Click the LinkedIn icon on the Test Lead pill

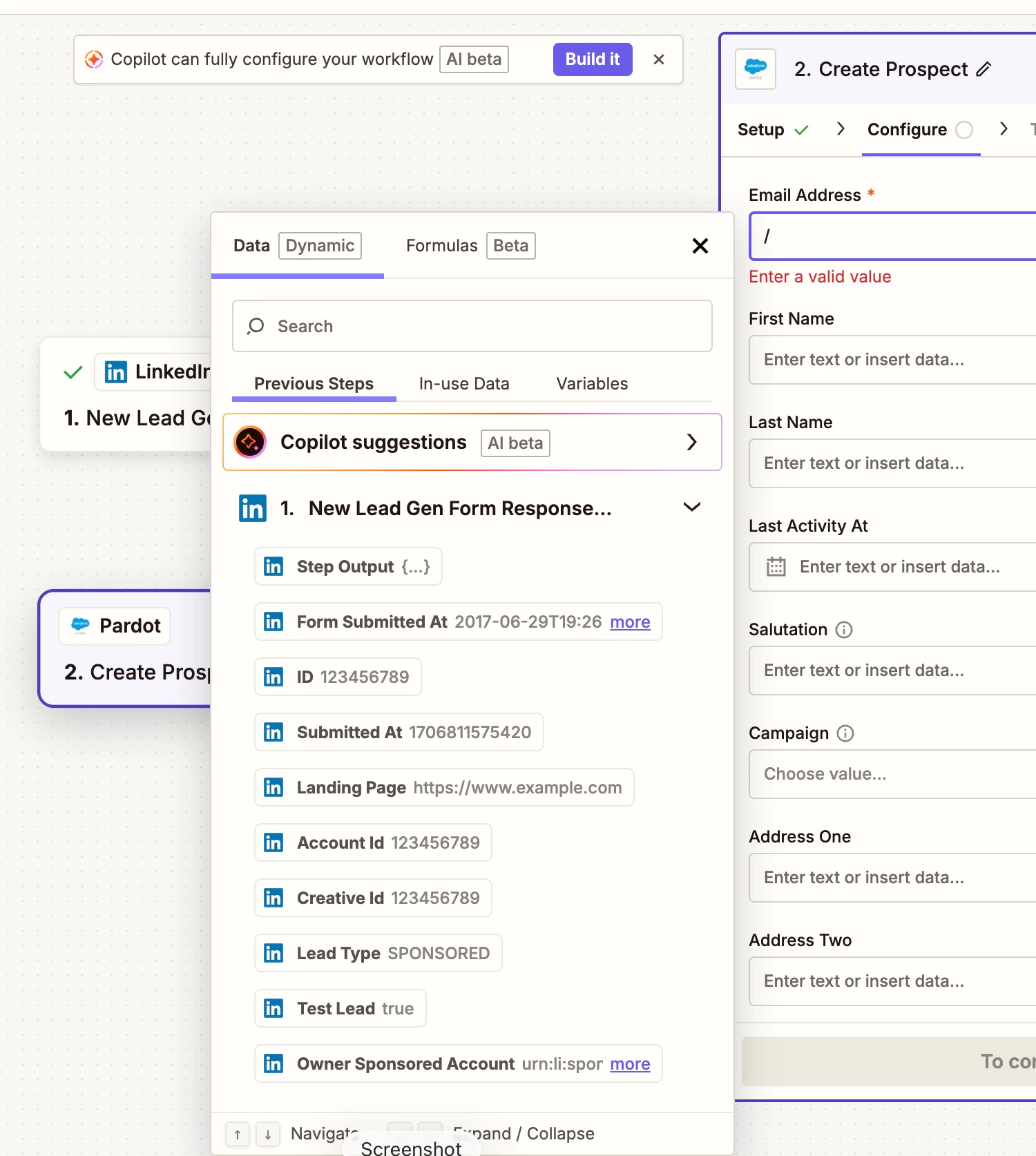pos(274,1008)
